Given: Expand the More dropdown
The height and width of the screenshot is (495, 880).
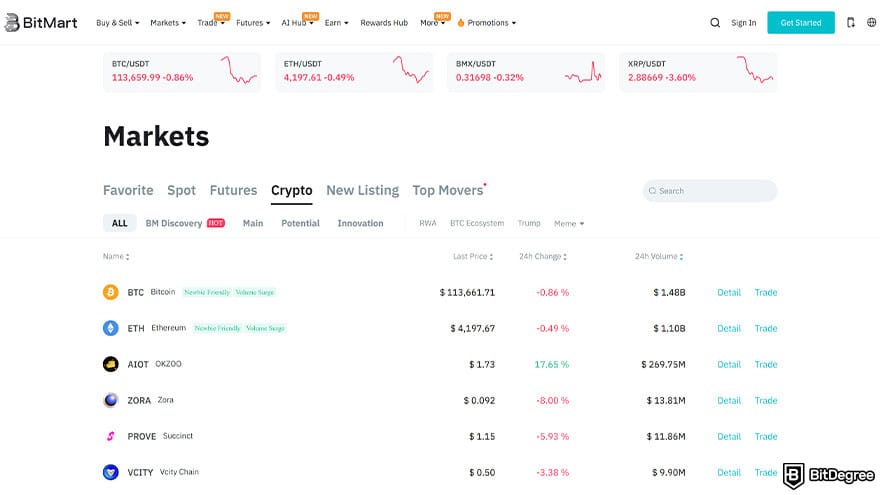Looking at the screenshot, I should (432, 23).
